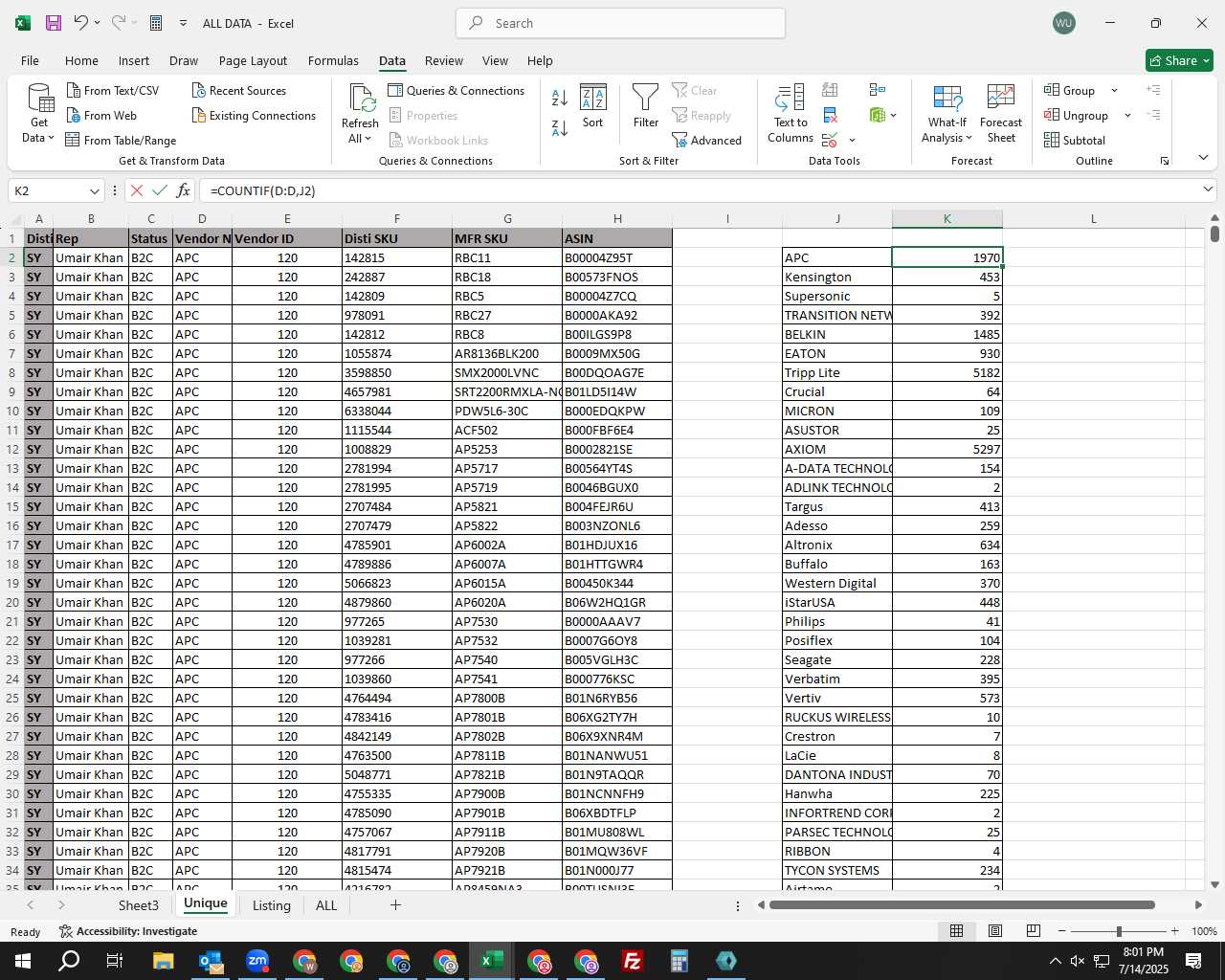Create a Forecast Sheet

[1001, 113]
